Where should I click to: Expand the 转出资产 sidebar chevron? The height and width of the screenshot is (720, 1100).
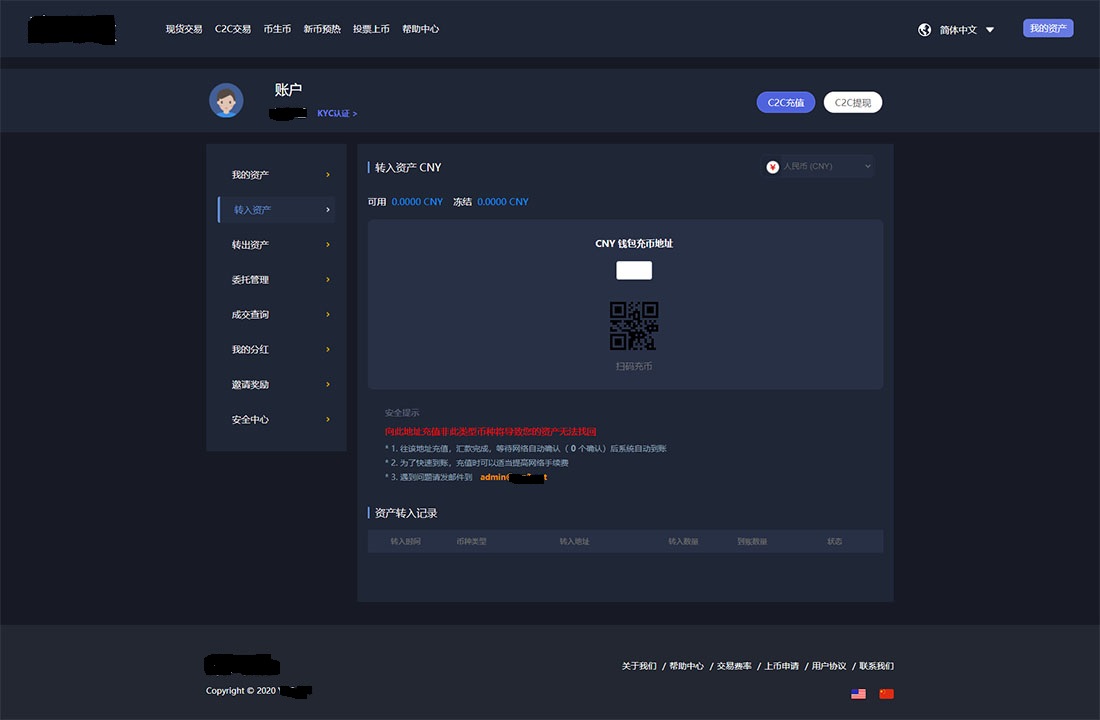click(328, 244)
